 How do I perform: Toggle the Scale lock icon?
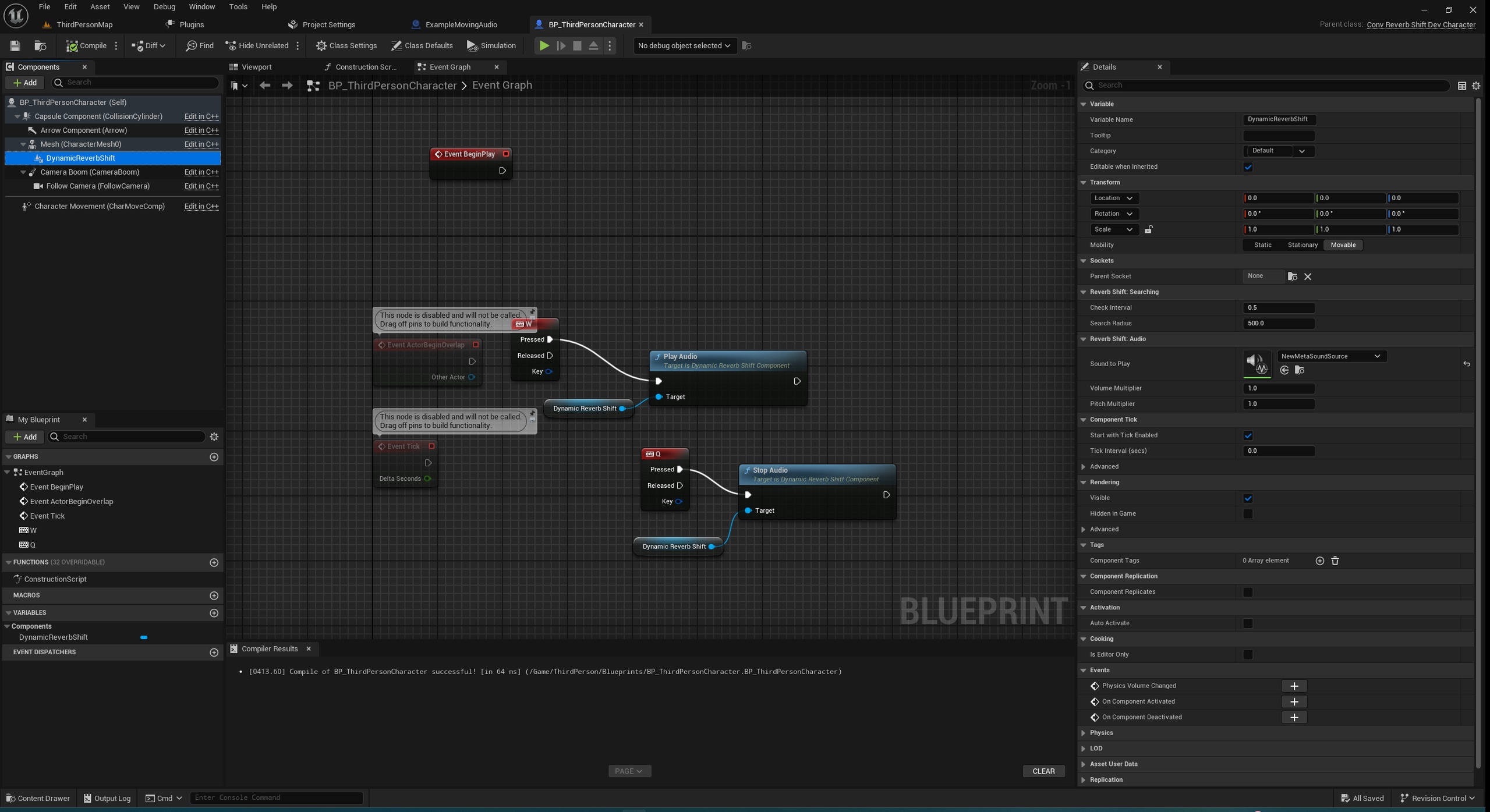[x=1148, y=229]
